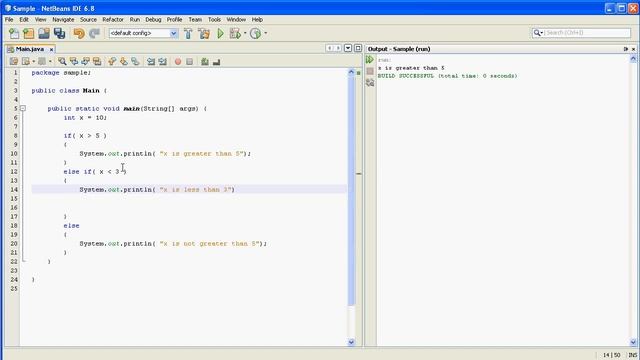Screen dimensions: 640x360
Task: Click the Start Macro Recording red circle
Action: click(178, 62)
